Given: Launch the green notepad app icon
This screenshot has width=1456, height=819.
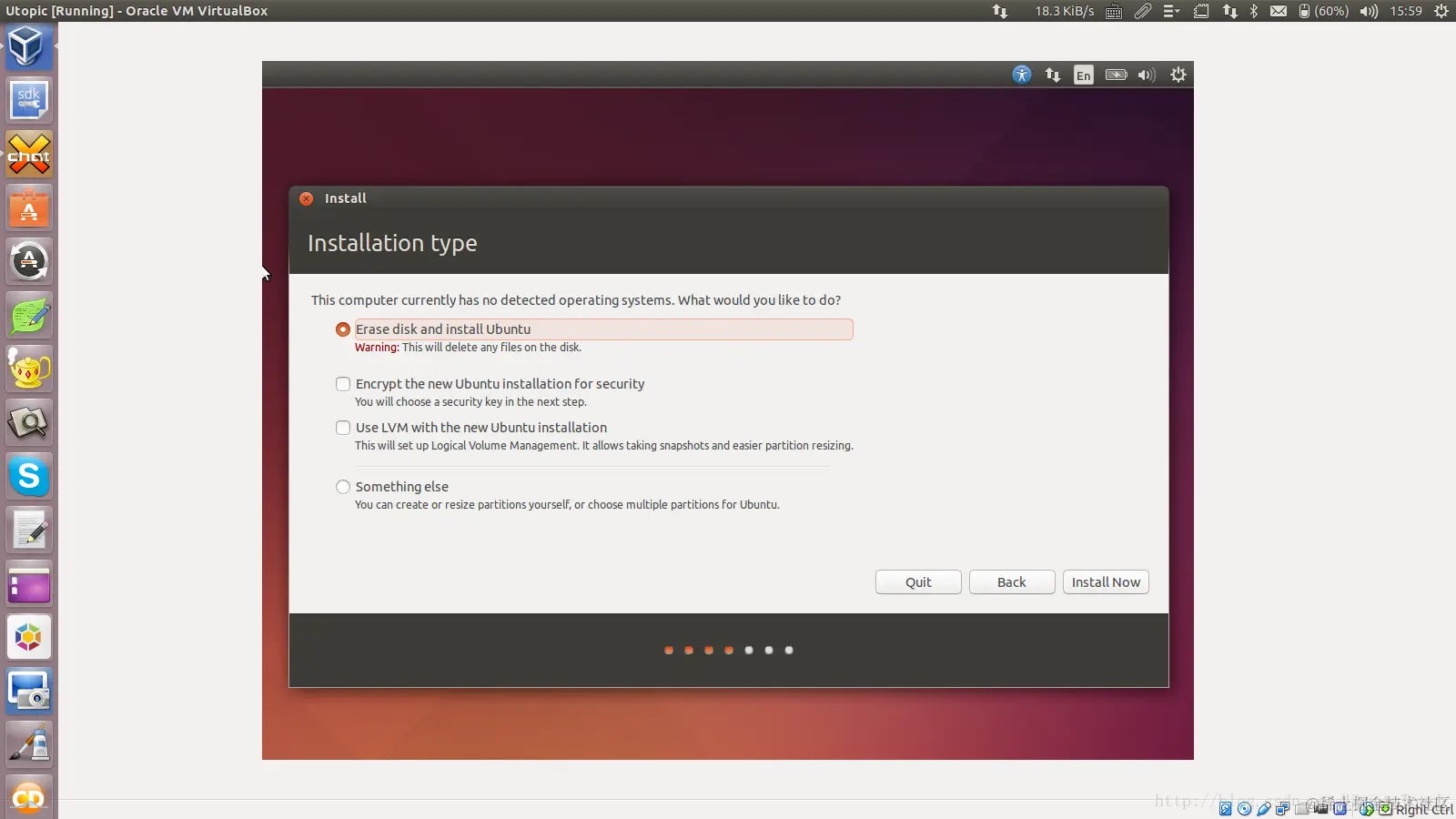Looking at the screenshot, I should pyautogui.click(x=29, y=315).
